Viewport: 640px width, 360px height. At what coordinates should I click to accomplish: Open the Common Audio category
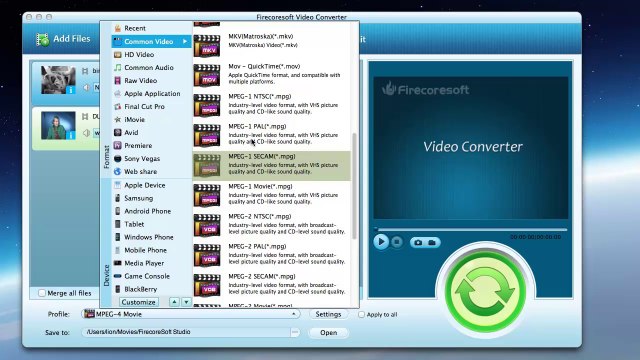151,67
